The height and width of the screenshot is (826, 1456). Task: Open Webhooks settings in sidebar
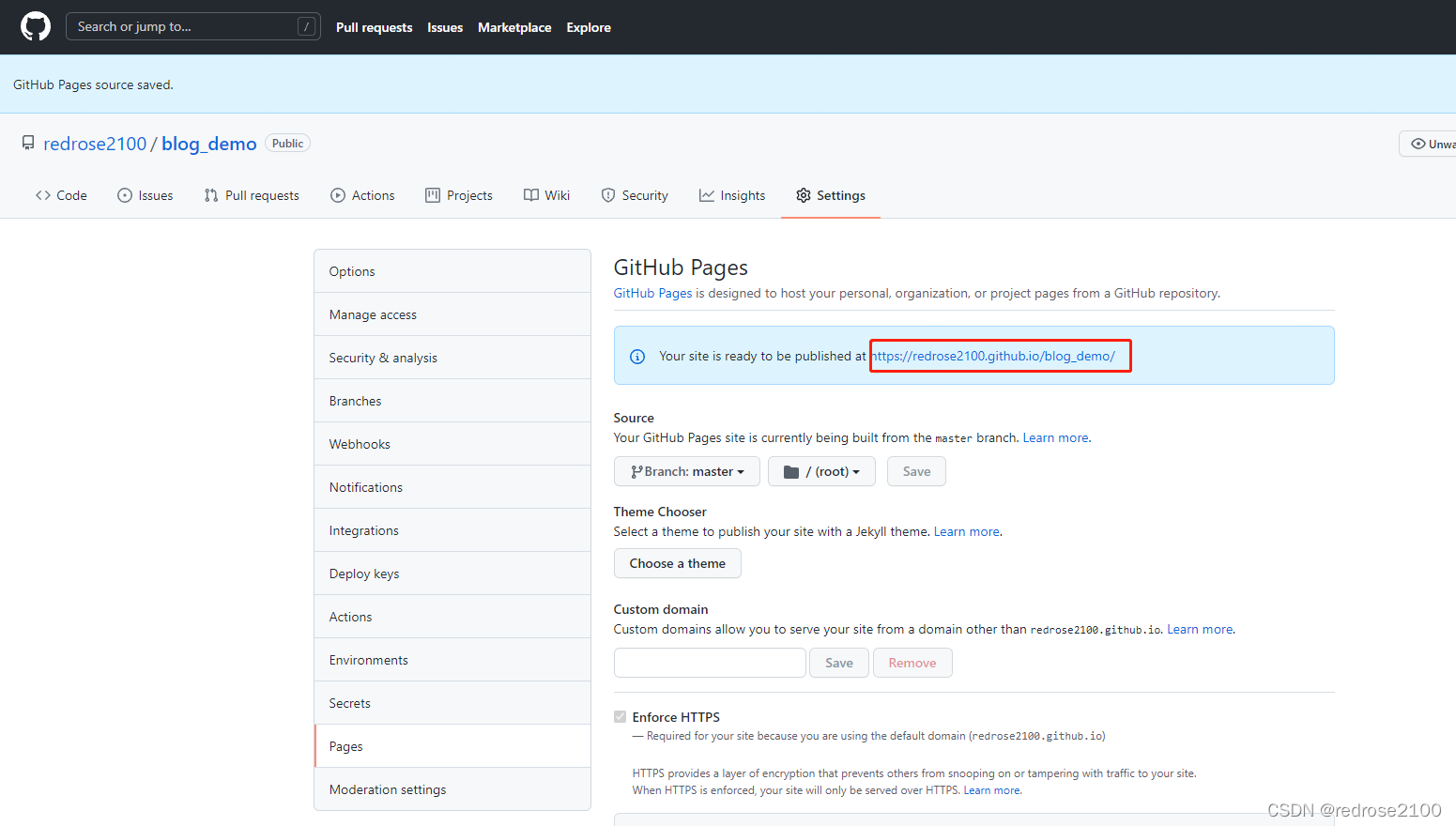(452, 444)
